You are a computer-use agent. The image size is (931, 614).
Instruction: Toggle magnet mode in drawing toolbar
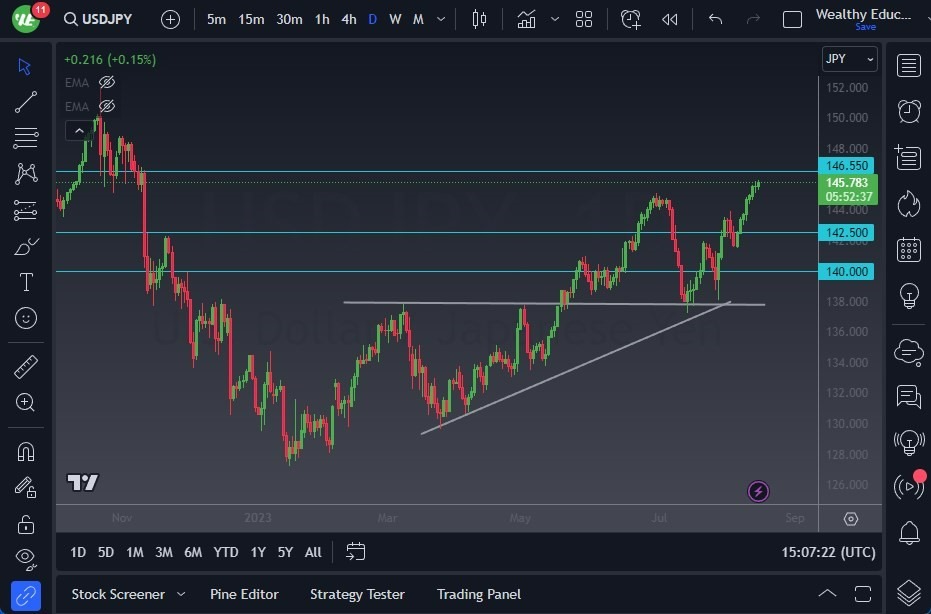point(25,451)
